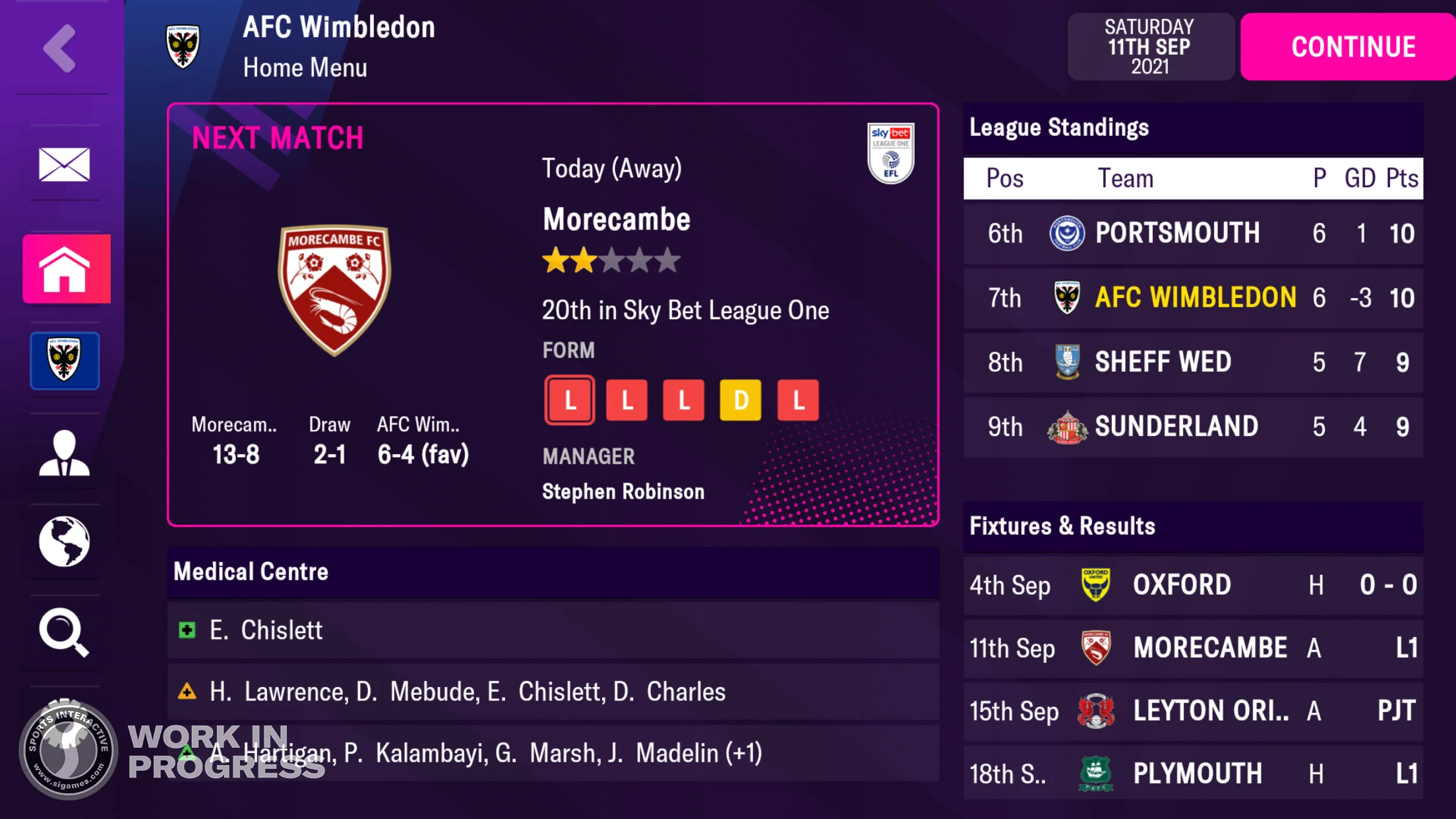The height and width of the screenshot is (819, 1456).
Task: Click the Sky Bet League One logo
Action: pos(890,153)
